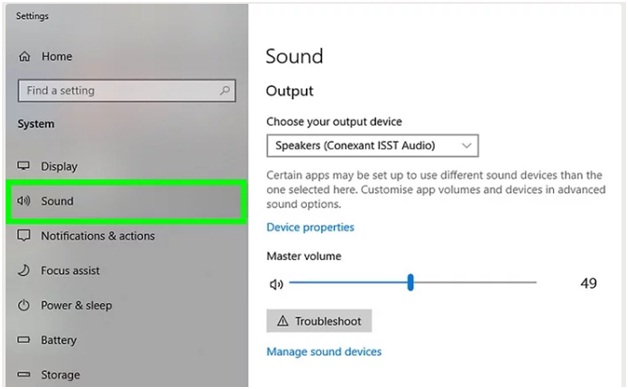
Task: Click the Notifications & actions icon
Action: (x=23, y=236)
